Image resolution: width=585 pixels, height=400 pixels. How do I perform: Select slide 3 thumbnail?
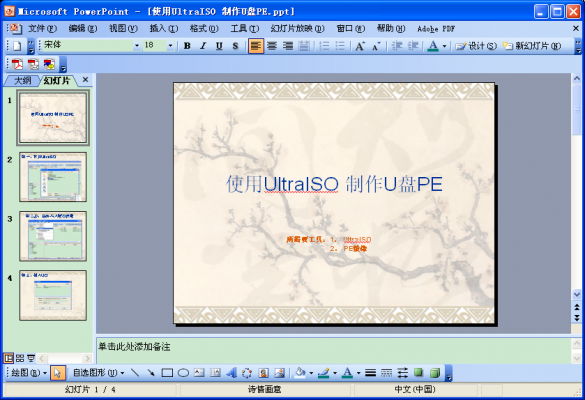click(x=53, y=236)
